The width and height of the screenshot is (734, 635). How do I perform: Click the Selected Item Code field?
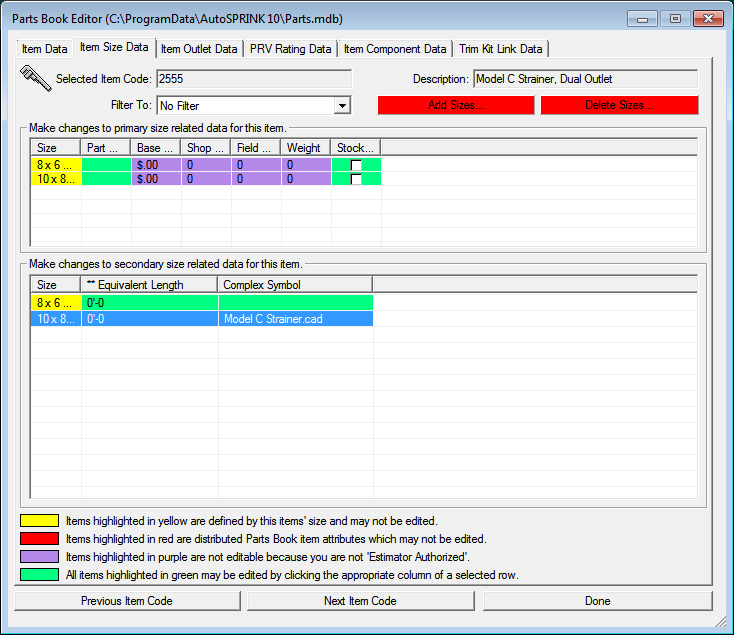253,79
